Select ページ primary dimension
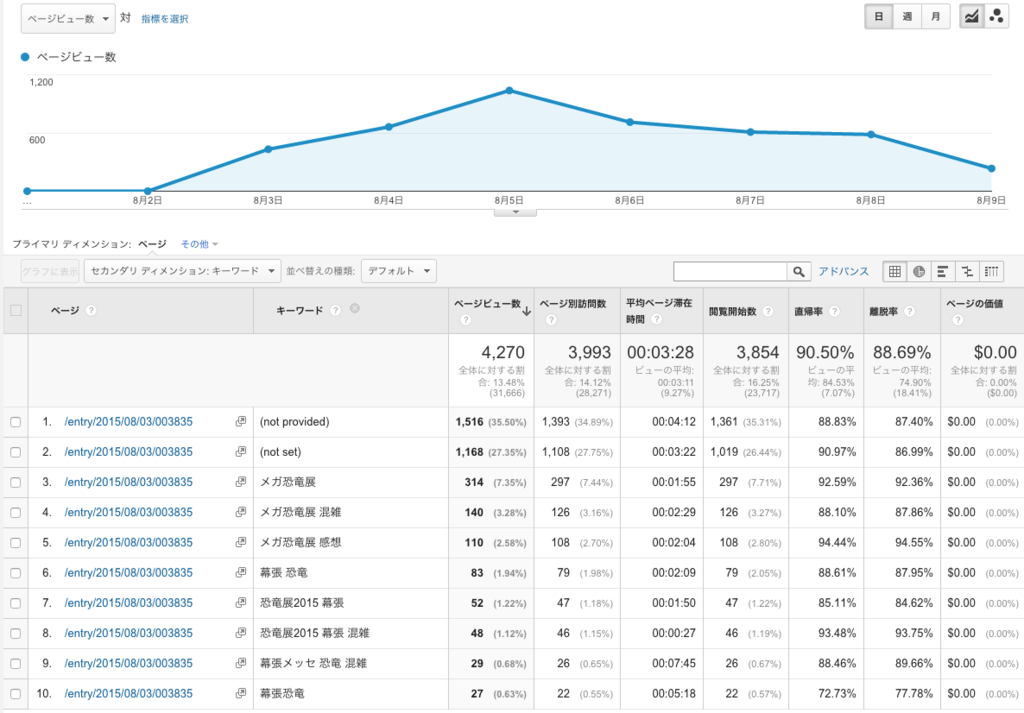The image size is (1024, 713). click(152, 244)
